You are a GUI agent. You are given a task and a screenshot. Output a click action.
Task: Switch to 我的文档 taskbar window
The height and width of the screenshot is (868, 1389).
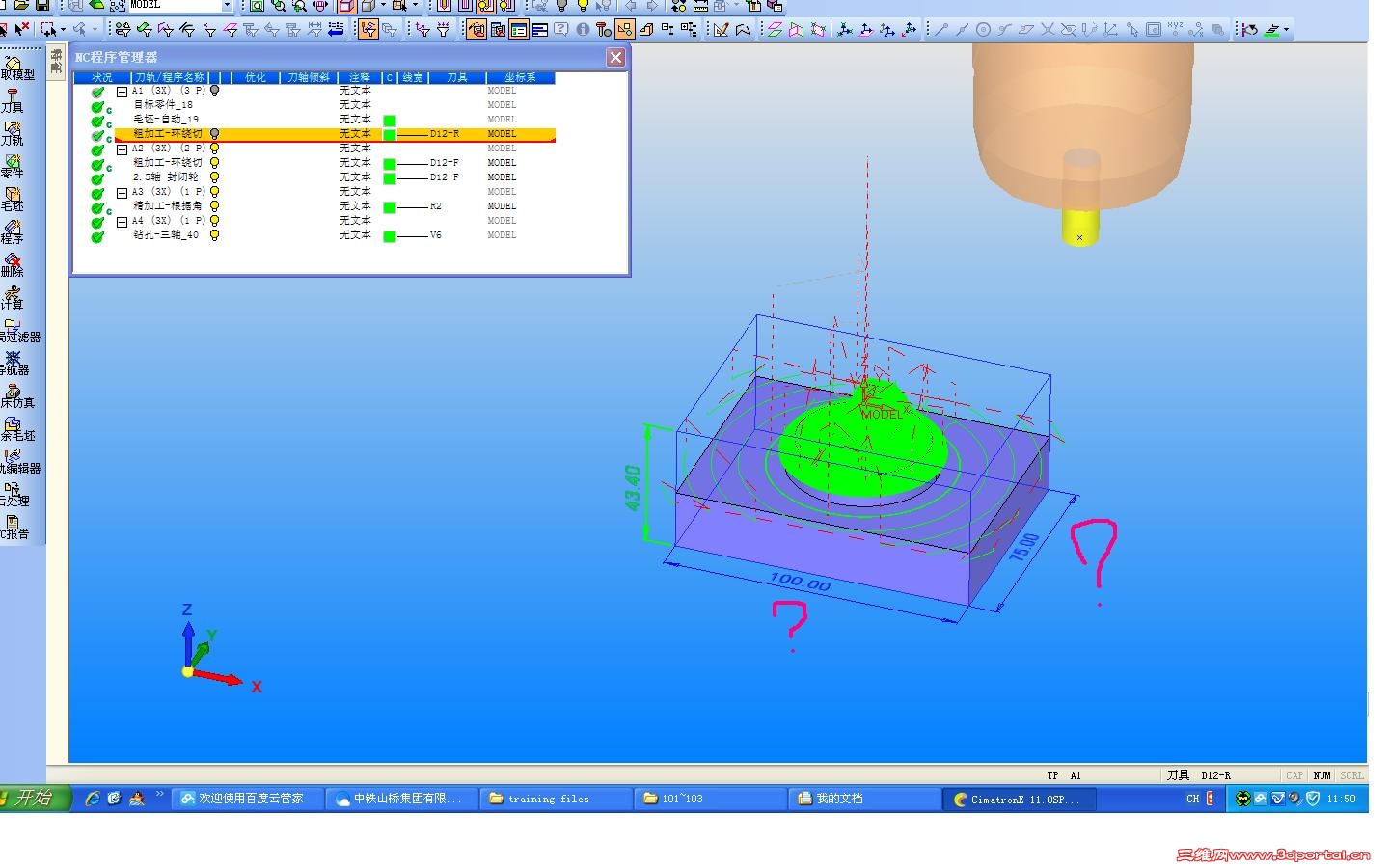pyautogui.click(x=864, y=799)
